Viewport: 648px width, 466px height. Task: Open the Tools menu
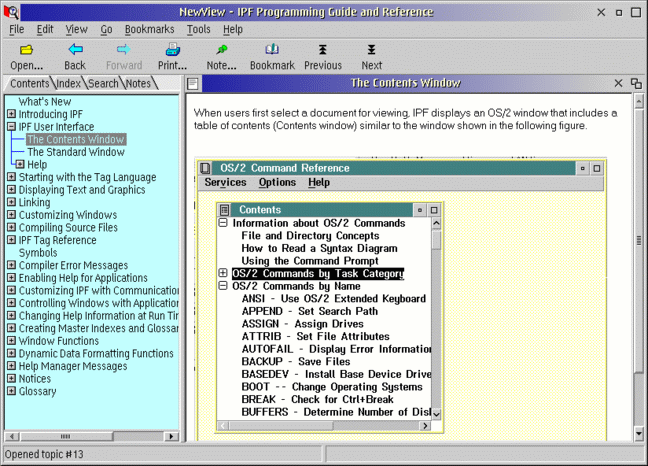click(198, 29)
